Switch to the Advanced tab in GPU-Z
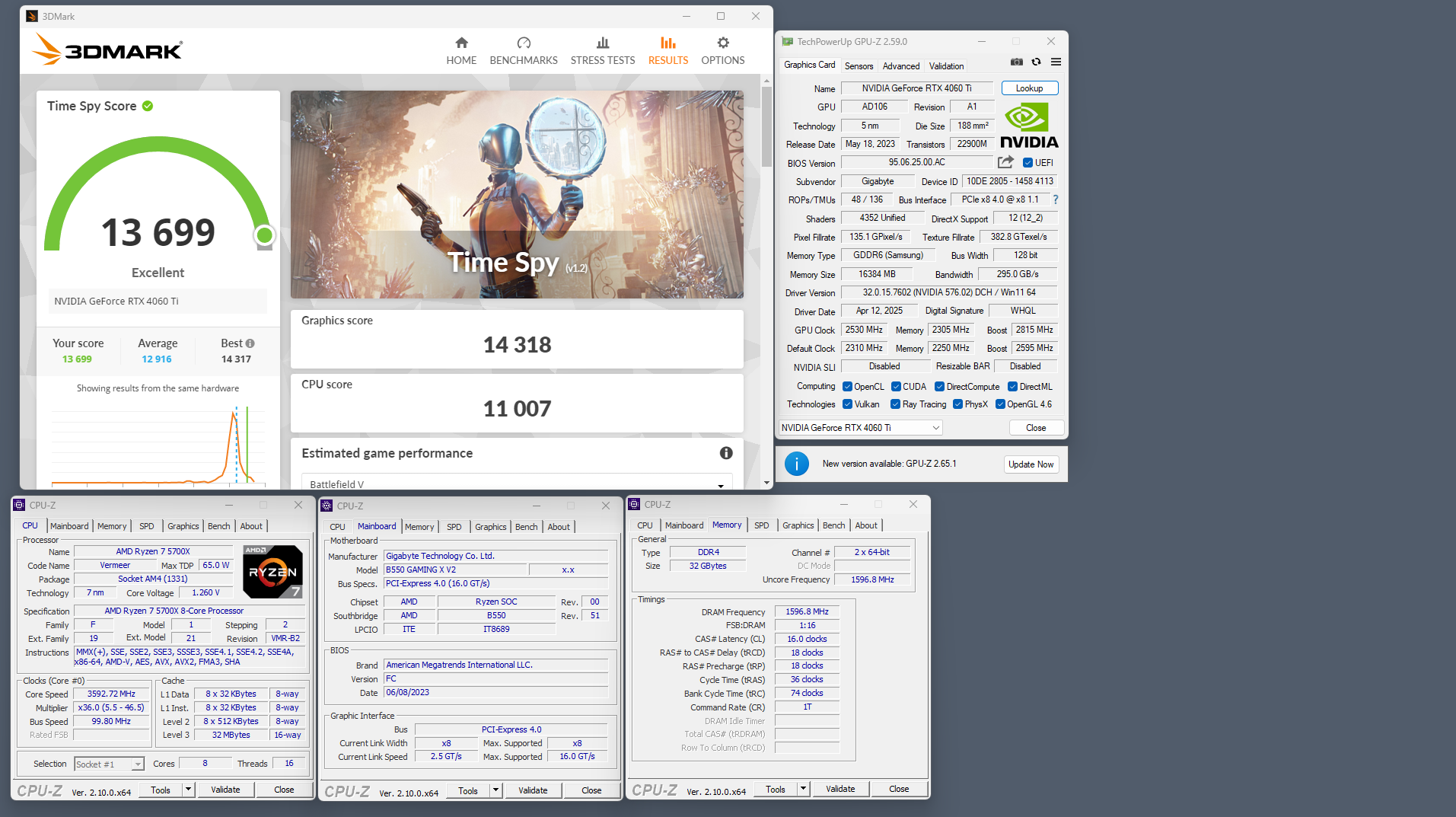Viewport: 1456px width, 817px height. point(901,66)
